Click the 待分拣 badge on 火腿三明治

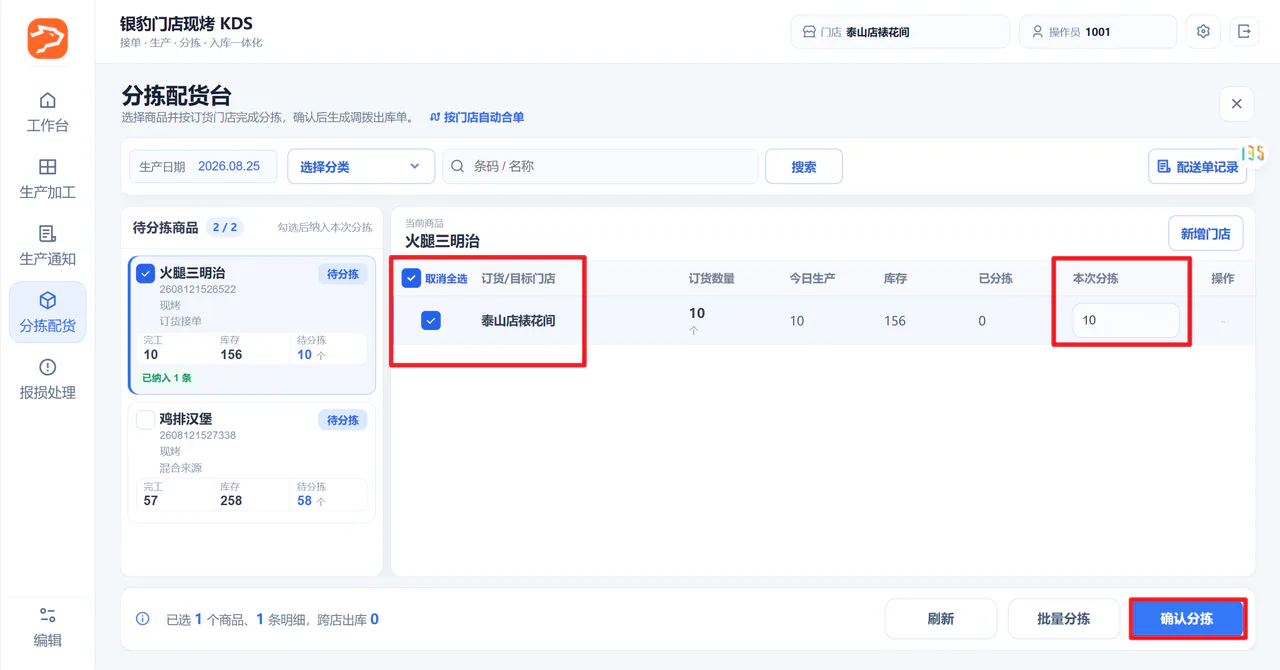[343, 274]
